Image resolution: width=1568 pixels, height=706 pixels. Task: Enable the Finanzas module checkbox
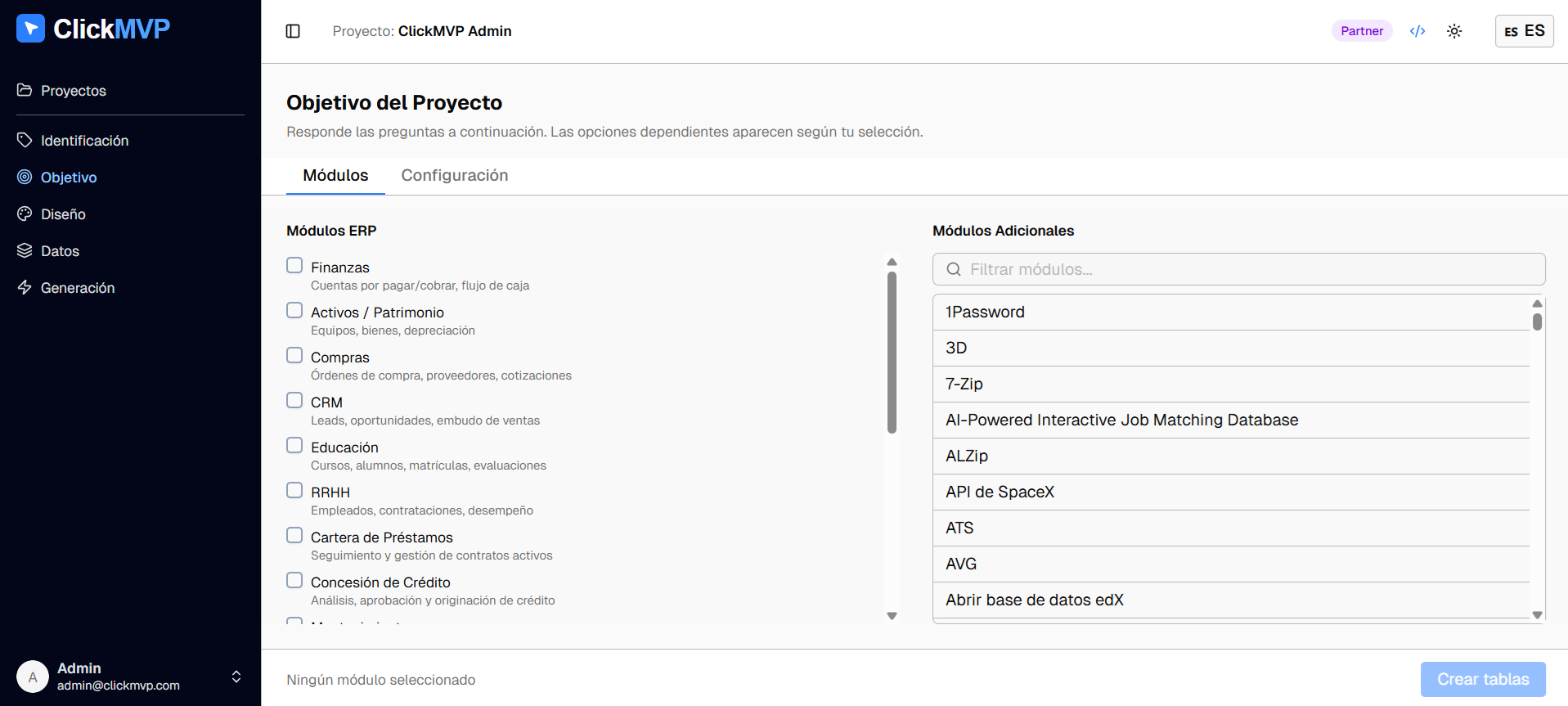point(294,265)
